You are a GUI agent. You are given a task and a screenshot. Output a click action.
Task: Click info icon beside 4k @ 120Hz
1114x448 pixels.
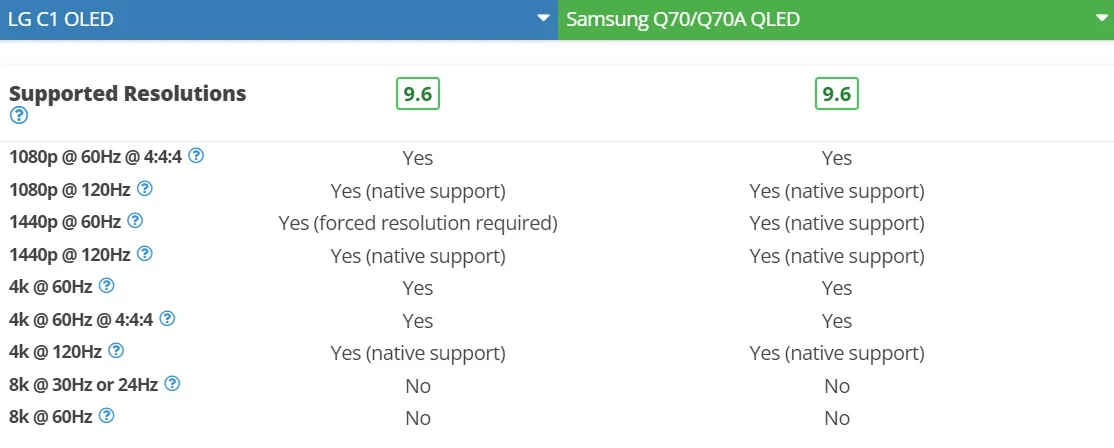point(116,351)
